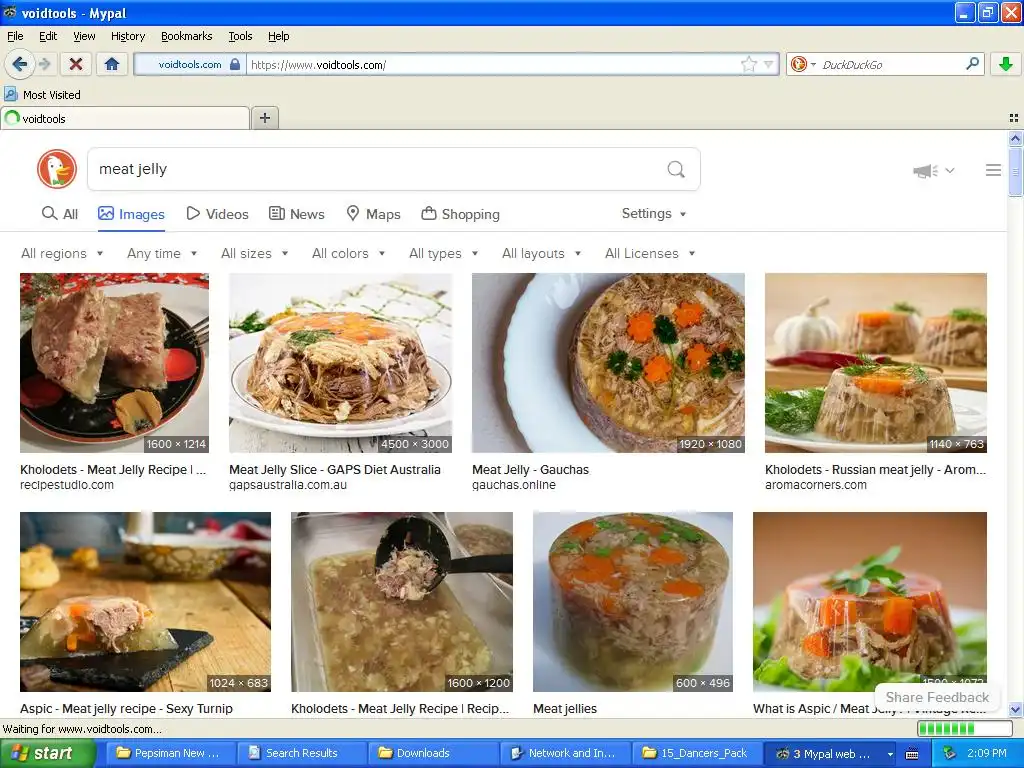
Task: Open the Network and In... taskbar window
Action: 564,753
